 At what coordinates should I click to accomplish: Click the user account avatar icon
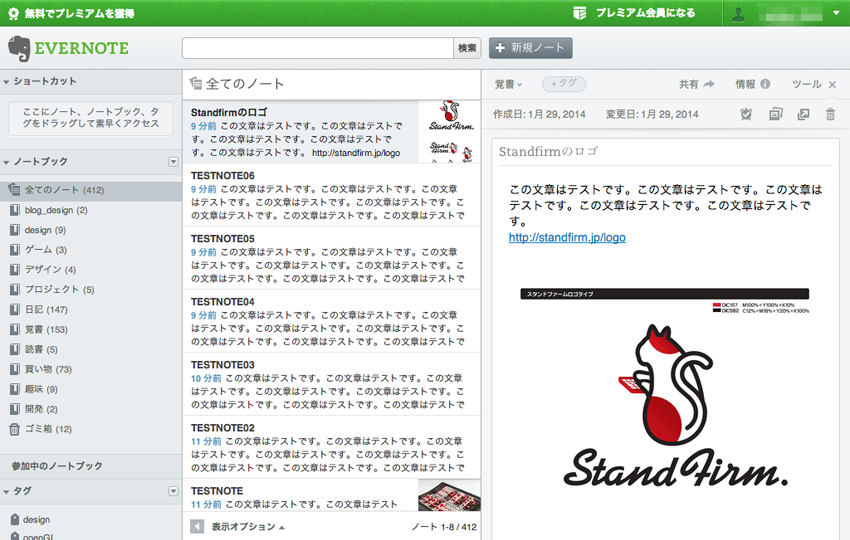(738, 14)
